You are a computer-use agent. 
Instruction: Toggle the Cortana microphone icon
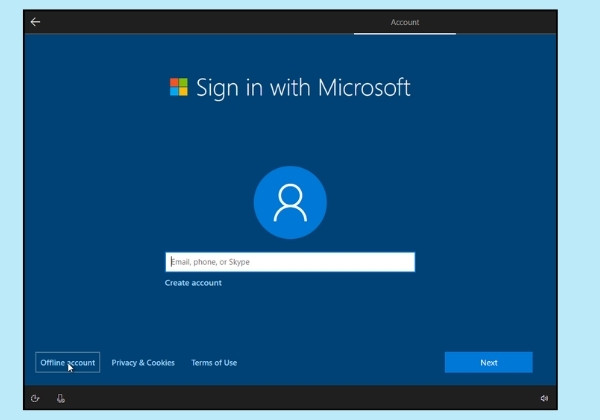61,399
